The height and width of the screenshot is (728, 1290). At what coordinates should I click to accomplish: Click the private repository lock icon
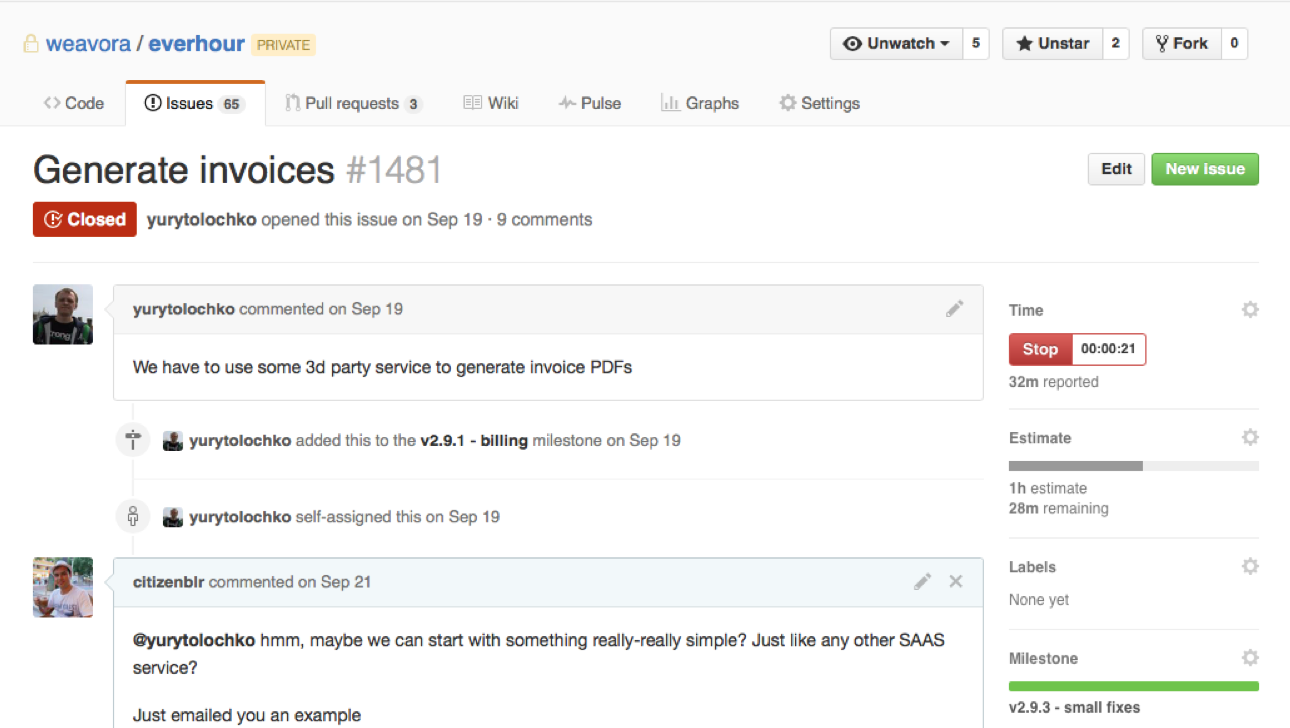pos(31,44)
